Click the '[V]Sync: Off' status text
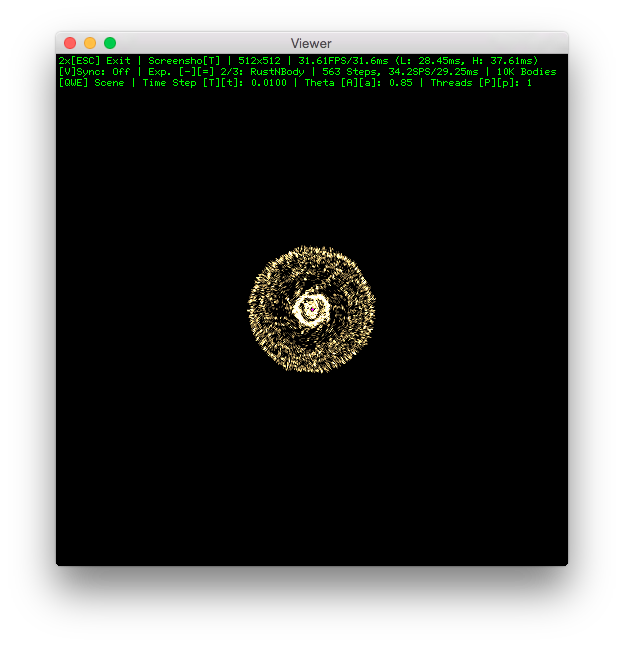This screenshot has width=624, height=646. tap(94, 72)
